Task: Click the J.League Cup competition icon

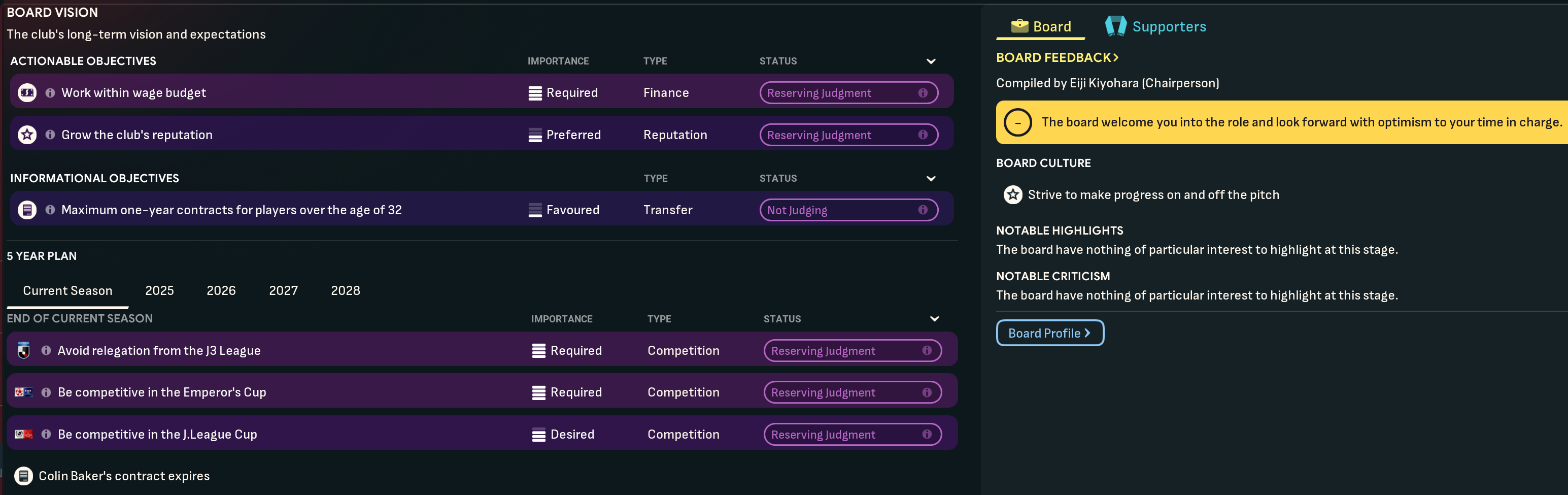Action: click(x=24, y=434)
